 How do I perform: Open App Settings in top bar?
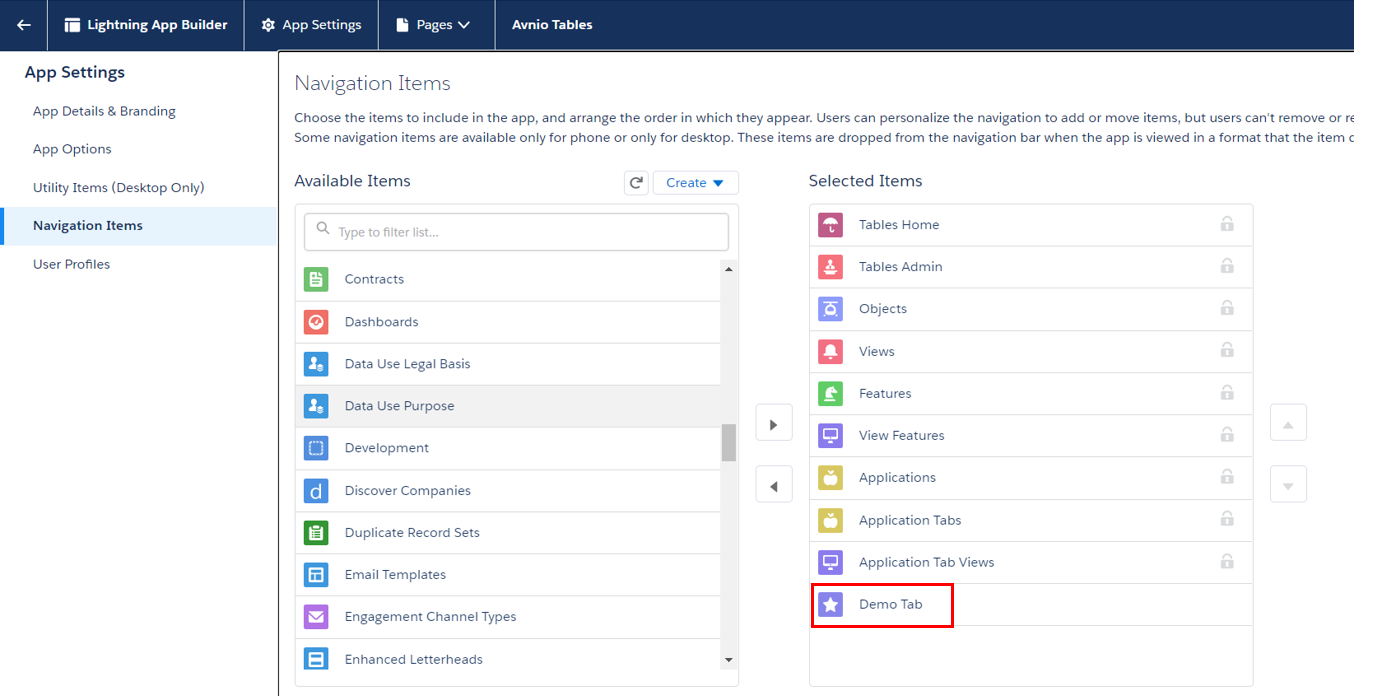click(311, 25)
